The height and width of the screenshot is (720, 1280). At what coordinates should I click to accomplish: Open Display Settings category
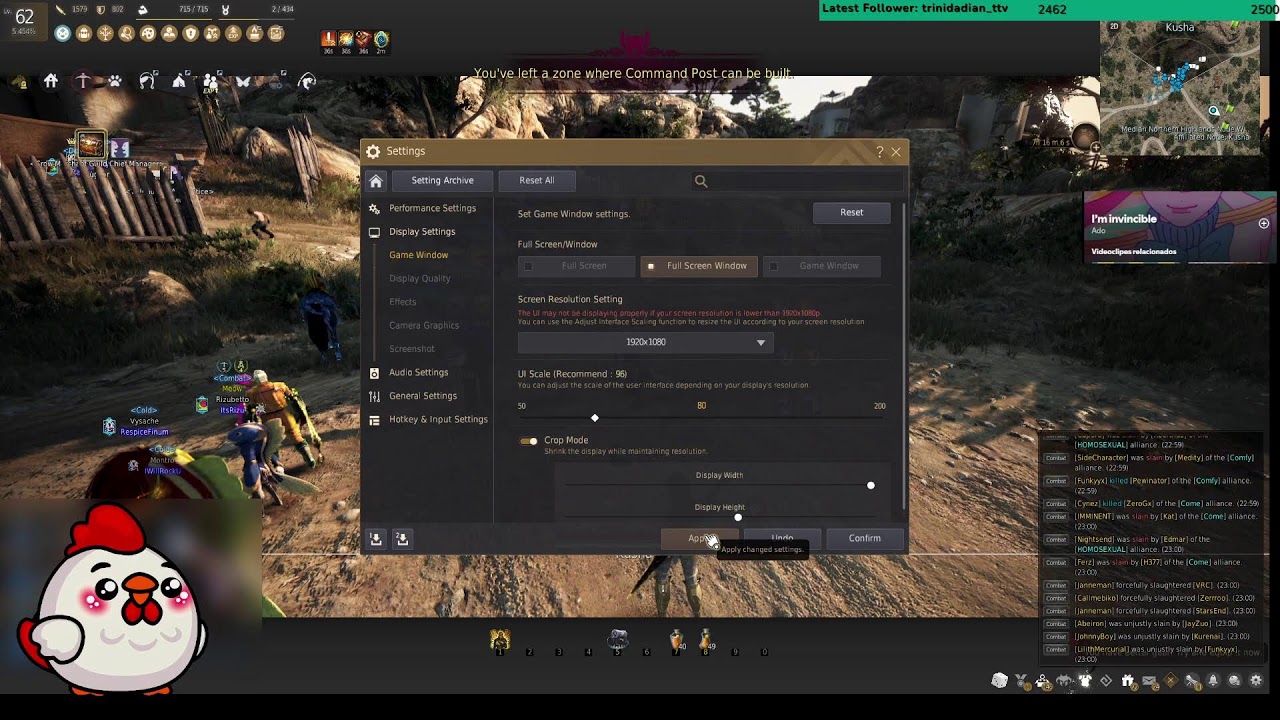coord(422,232)
